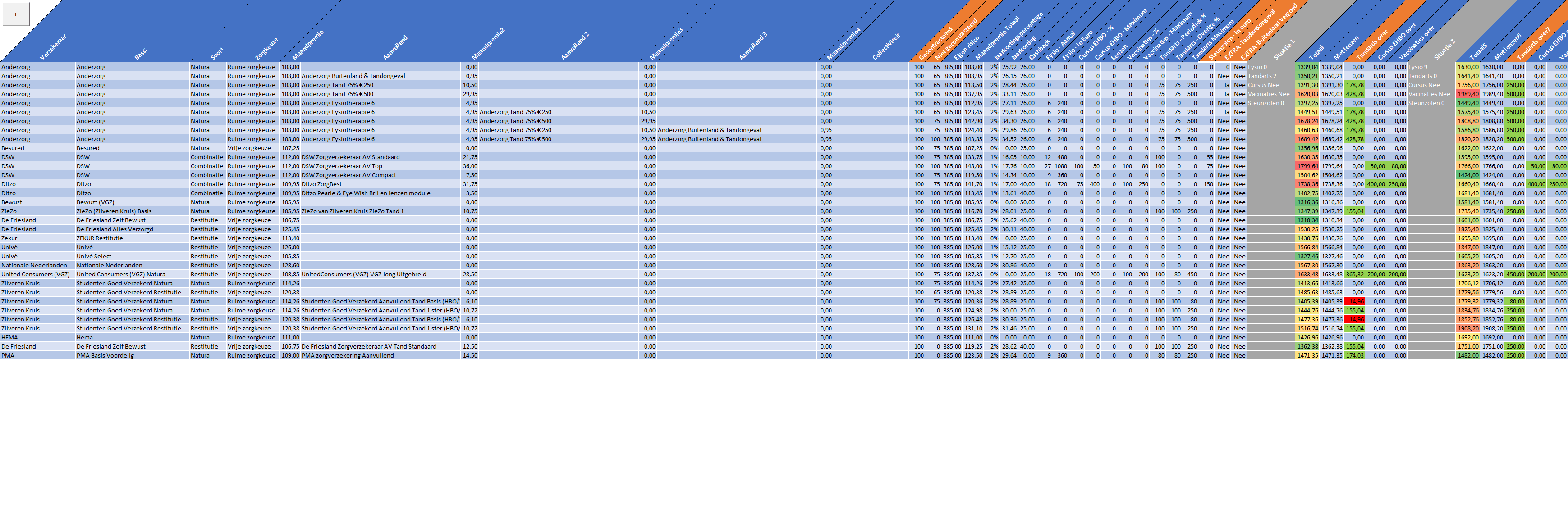Select the ZEKUR Restitutie cell
This screenshot has width=1568, height=509.
click(100, 238)
